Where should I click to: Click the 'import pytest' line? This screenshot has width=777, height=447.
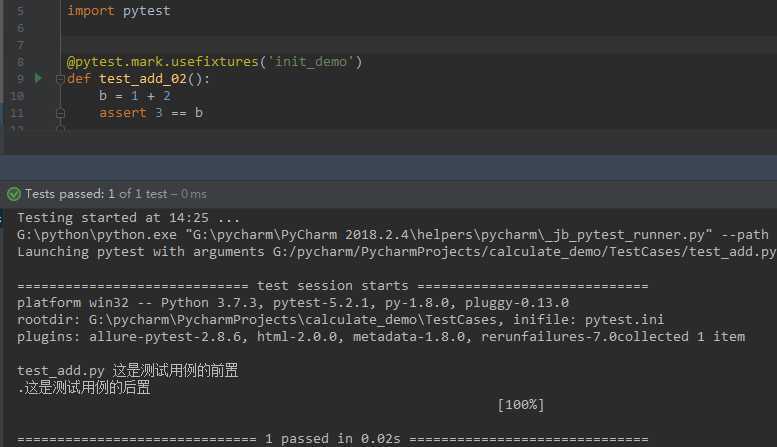click(x=118, y=10)
